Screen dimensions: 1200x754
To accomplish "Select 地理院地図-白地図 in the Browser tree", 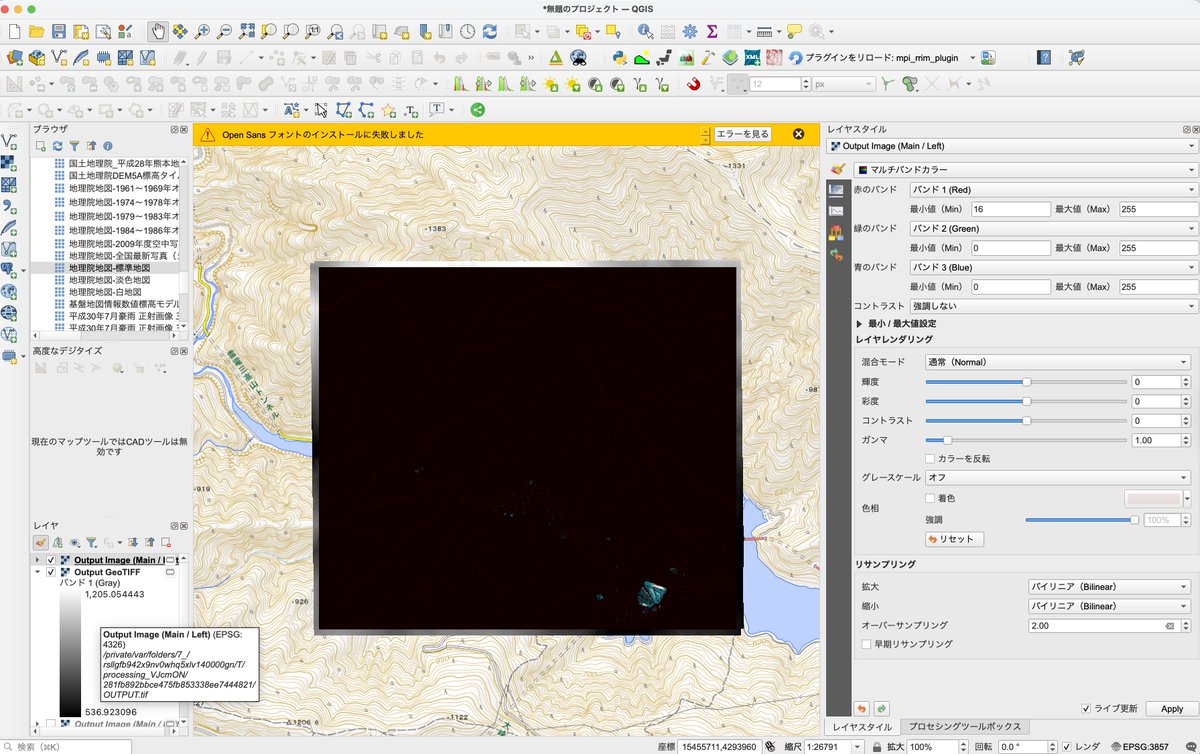I will tap(103, 292).
